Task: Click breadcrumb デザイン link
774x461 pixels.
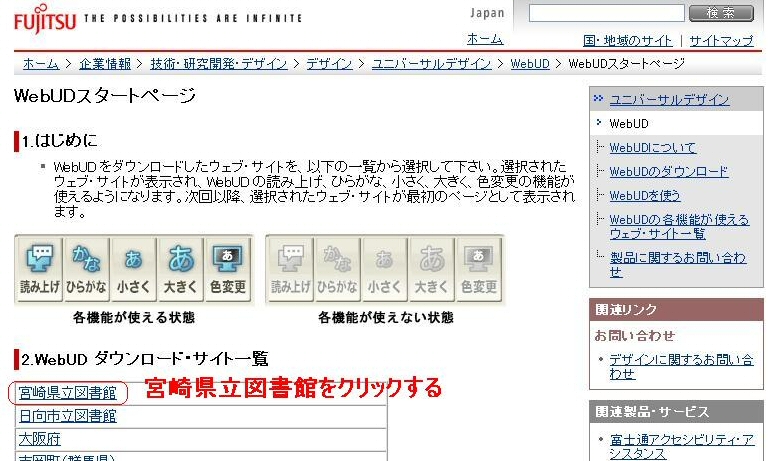Action: [x=329, y=64]
